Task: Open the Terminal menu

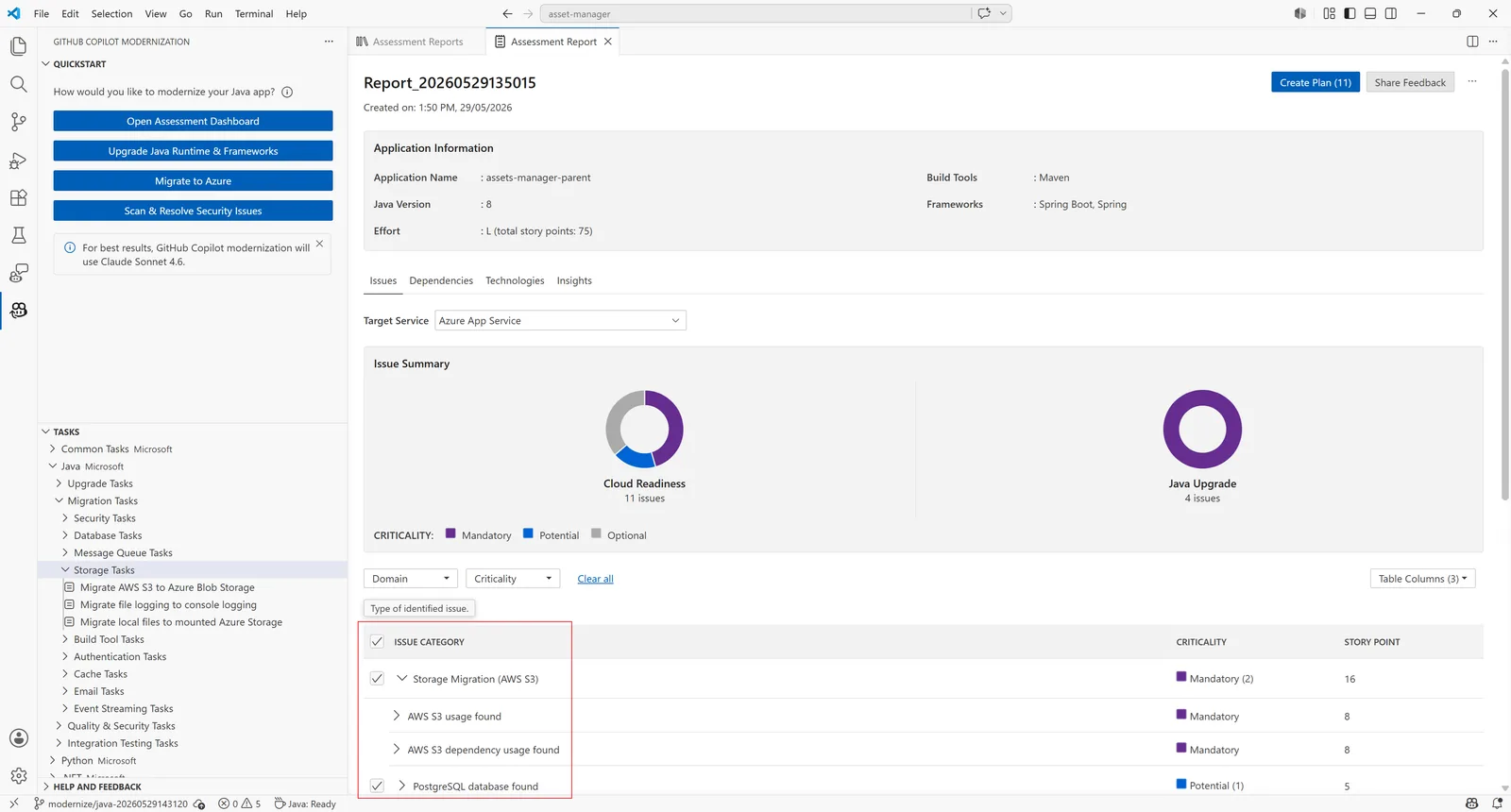Action: tap(254, 14)
